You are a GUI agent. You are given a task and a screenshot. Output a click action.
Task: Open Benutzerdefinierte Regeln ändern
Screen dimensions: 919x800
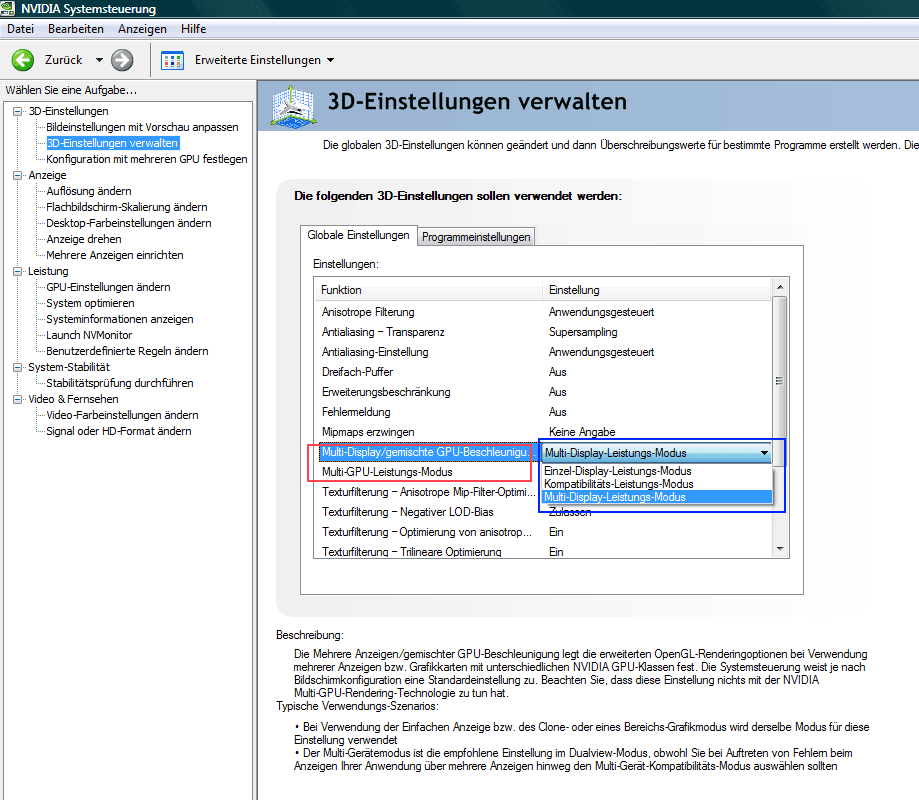click(127, 351)
